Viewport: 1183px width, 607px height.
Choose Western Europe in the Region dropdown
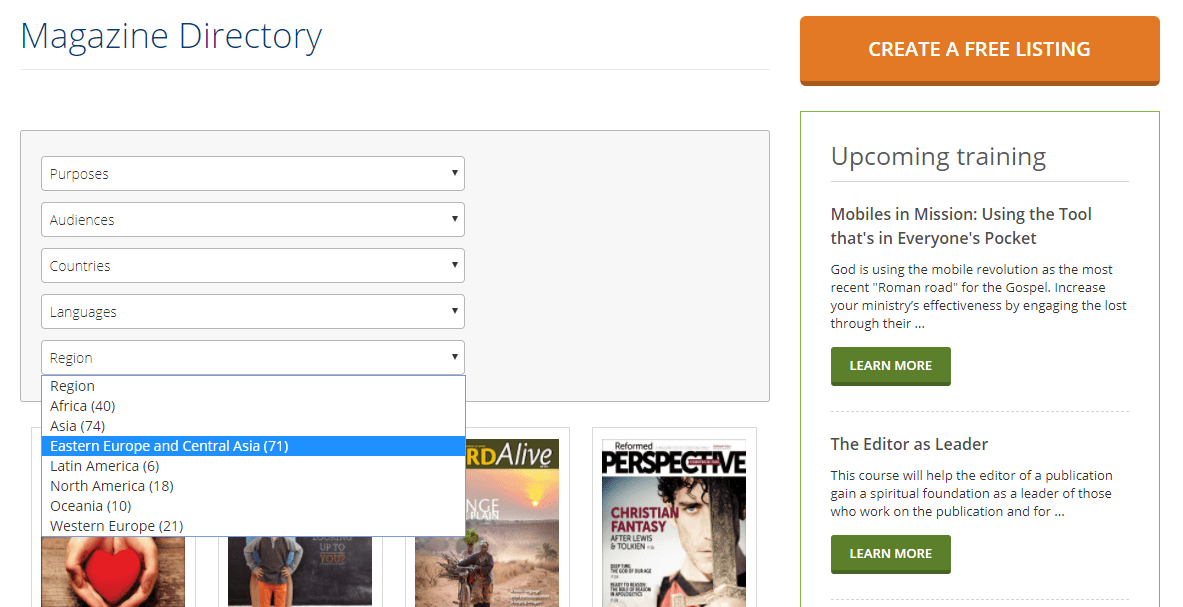116,525
